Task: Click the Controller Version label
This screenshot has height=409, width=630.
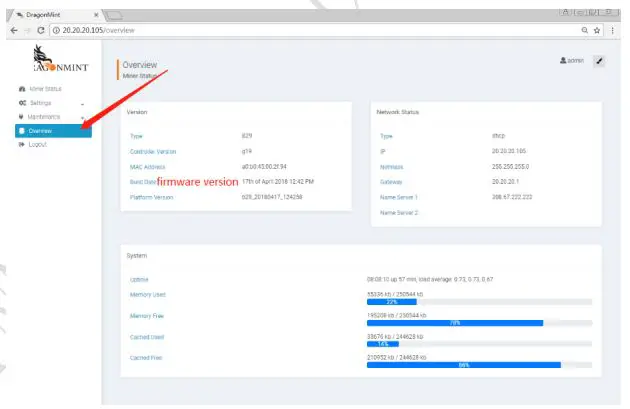Action: [153, 152]
